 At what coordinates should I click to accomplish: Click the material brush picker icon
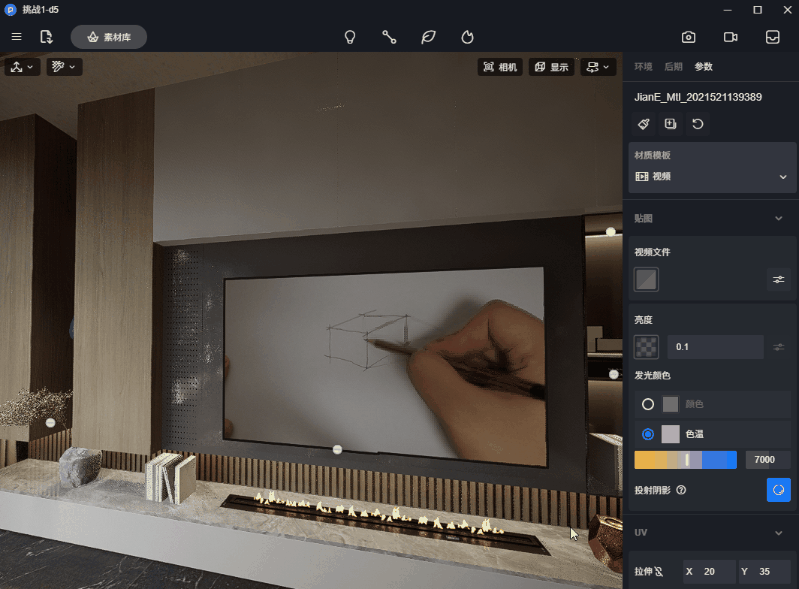644,124
